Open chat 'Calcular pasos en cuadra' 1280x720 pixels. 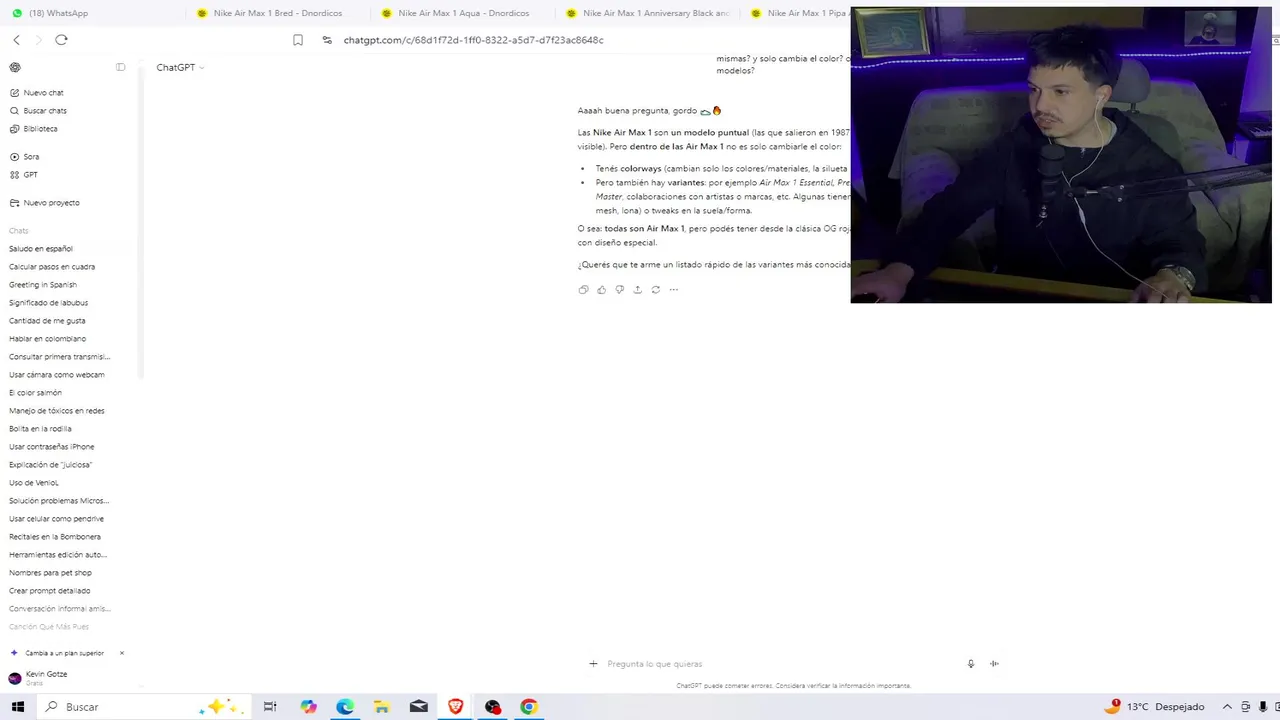(x=52, y=267)
